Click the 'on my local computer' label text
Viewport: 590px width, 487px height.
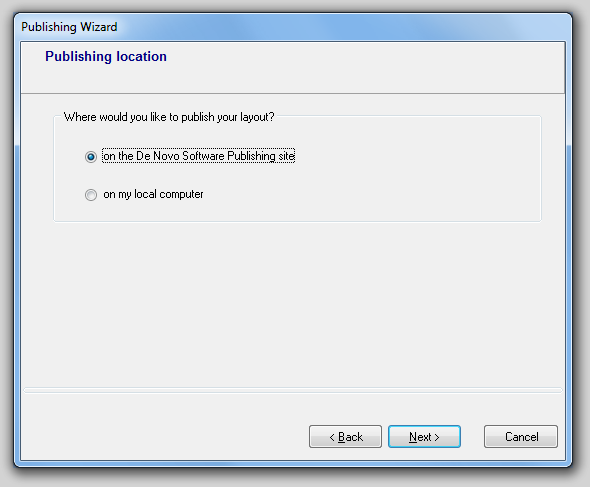click(x=153, y=194)
